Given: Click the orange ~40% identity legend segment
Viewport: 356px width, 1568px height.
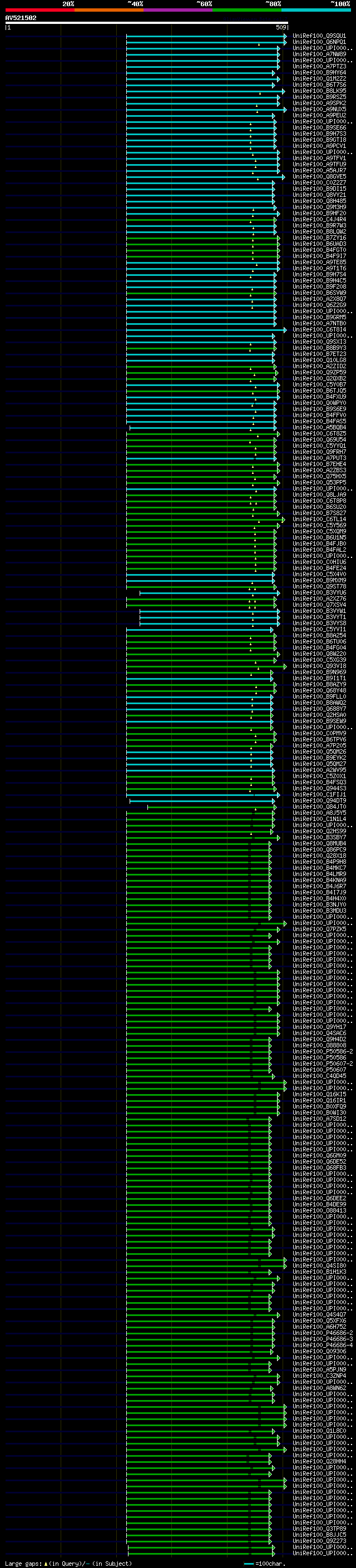Looking at the screenshot, I should pos(109,10).
